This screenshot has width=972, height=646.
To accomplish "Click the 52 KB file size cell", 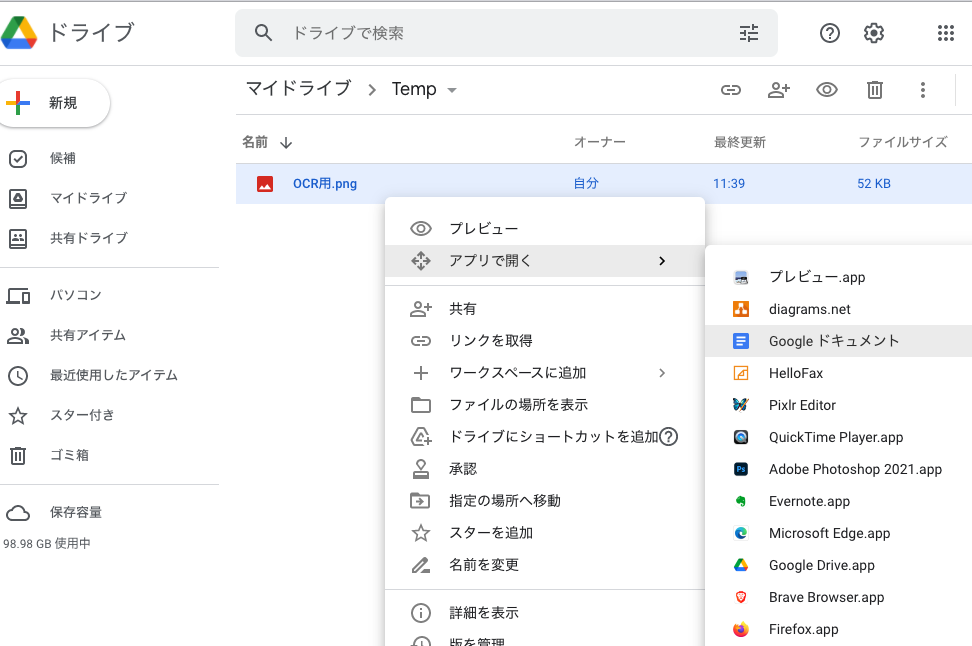I will 873,184.
